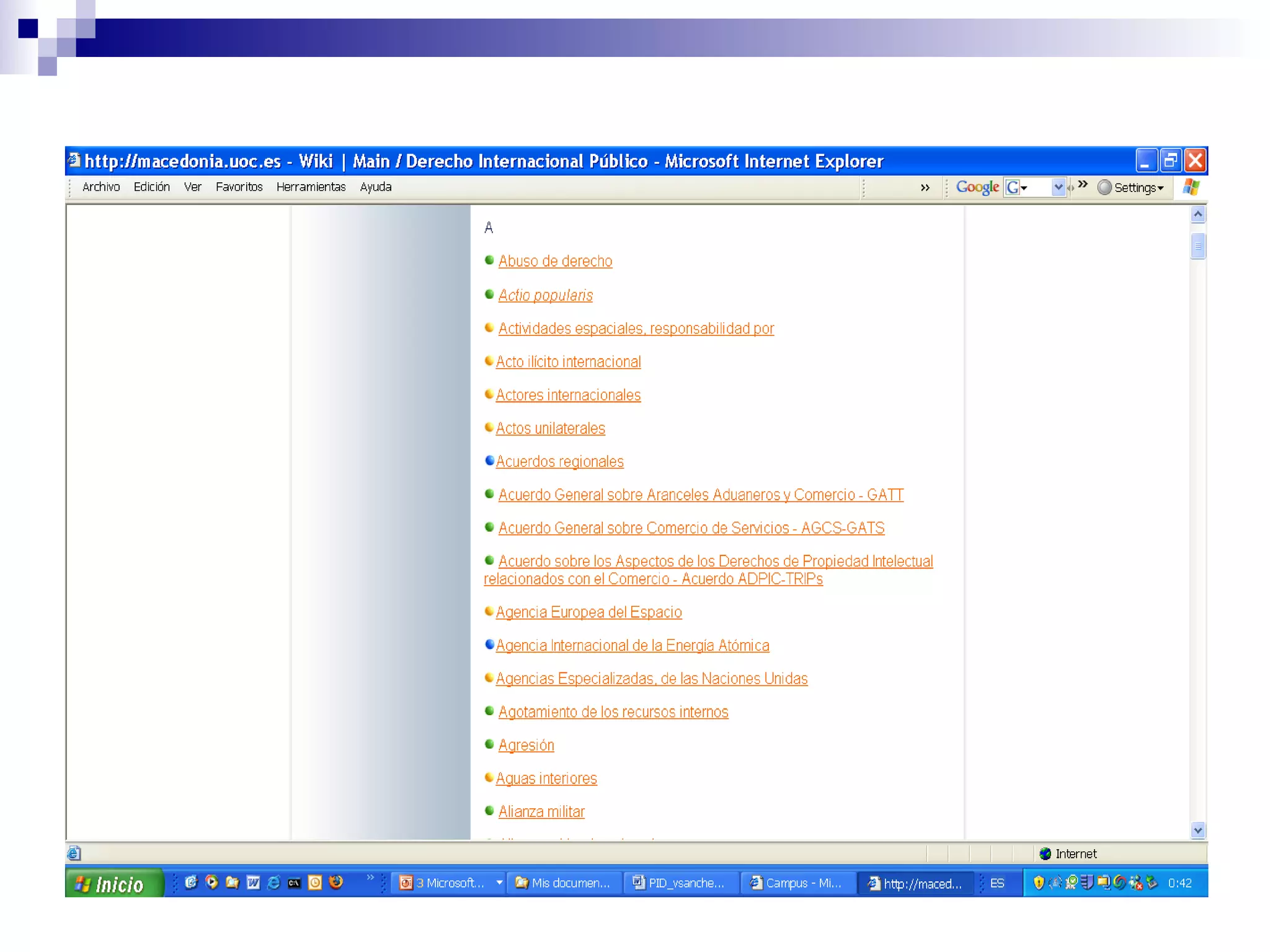Click the Windows Media Player Quick Launch icon
This screenshot has width=1270, height=952.
212,883
